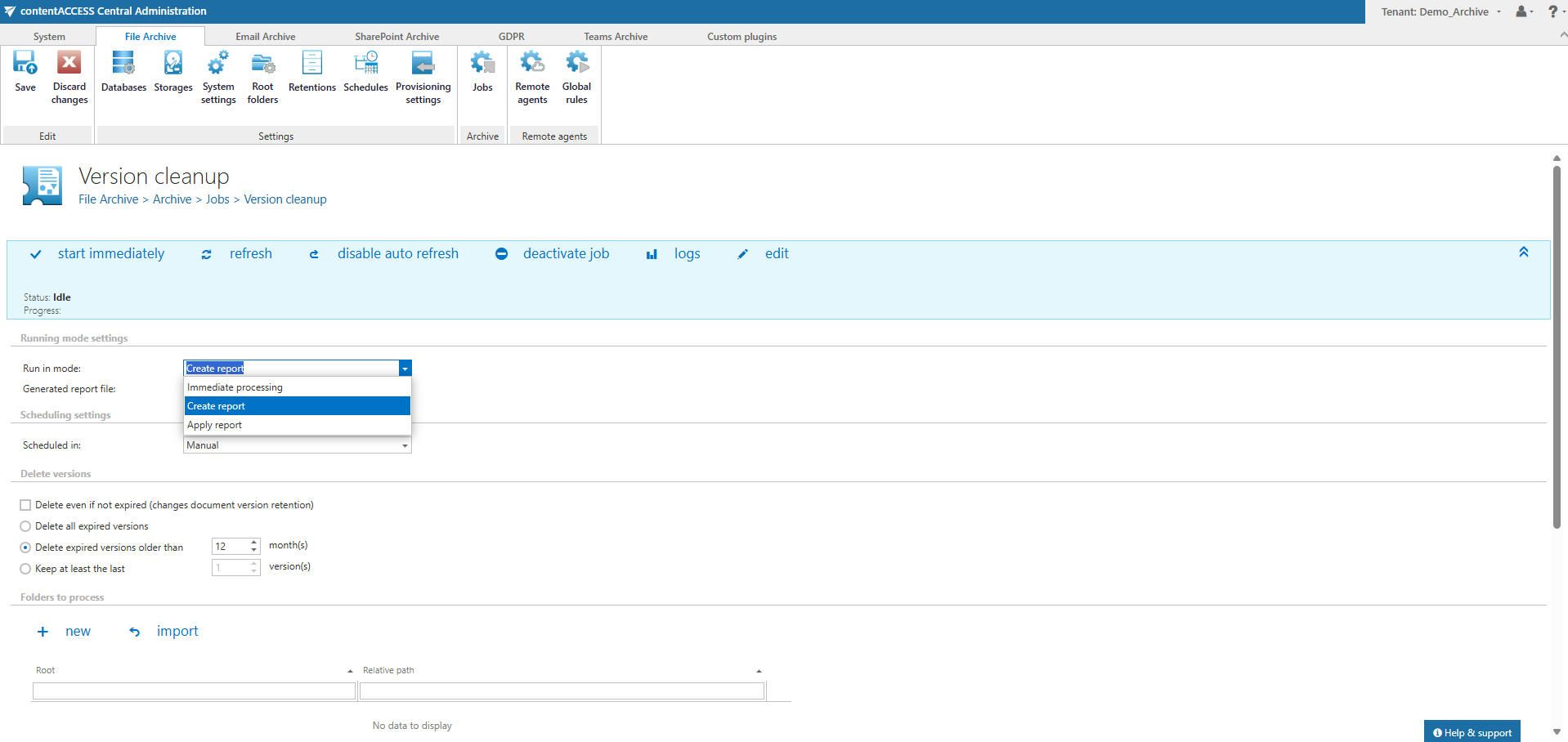Image resolution: width=1568 pixels, height=742 pixels.
Task: Click the Archive breadcrumb link
Action: click(x=172, y=199)
